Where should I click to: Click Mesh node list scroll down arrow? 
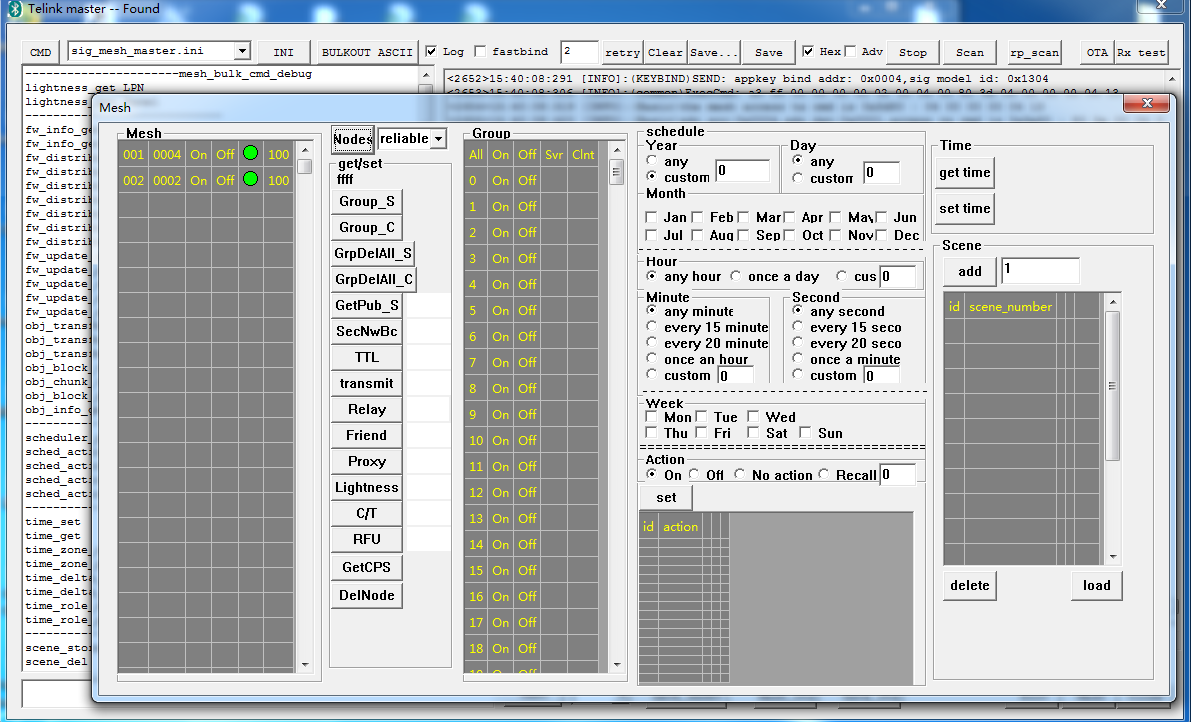click(x=305, y=664)
